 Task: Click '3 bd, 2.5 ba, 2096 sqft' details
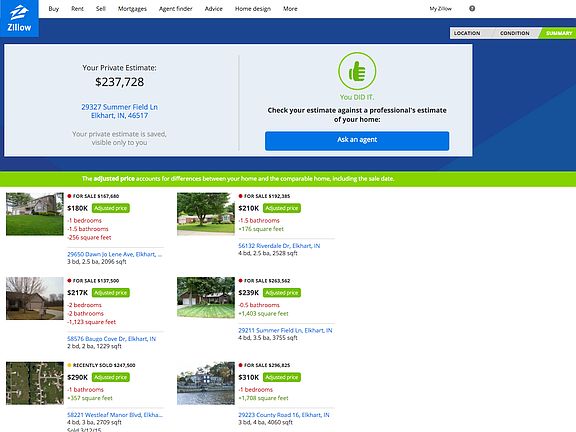point(97,262)
